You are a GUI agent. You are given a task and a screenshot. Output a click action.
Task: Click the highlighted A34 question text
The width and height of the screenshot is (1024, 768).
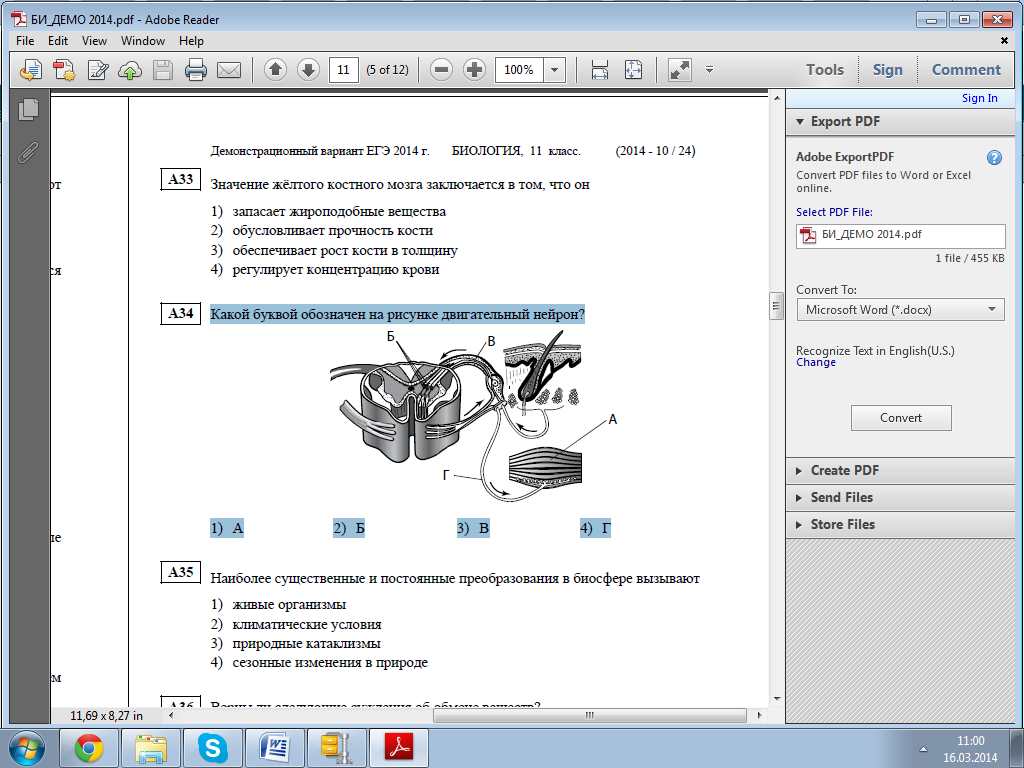pyautogui.click(x=397, y=314)
